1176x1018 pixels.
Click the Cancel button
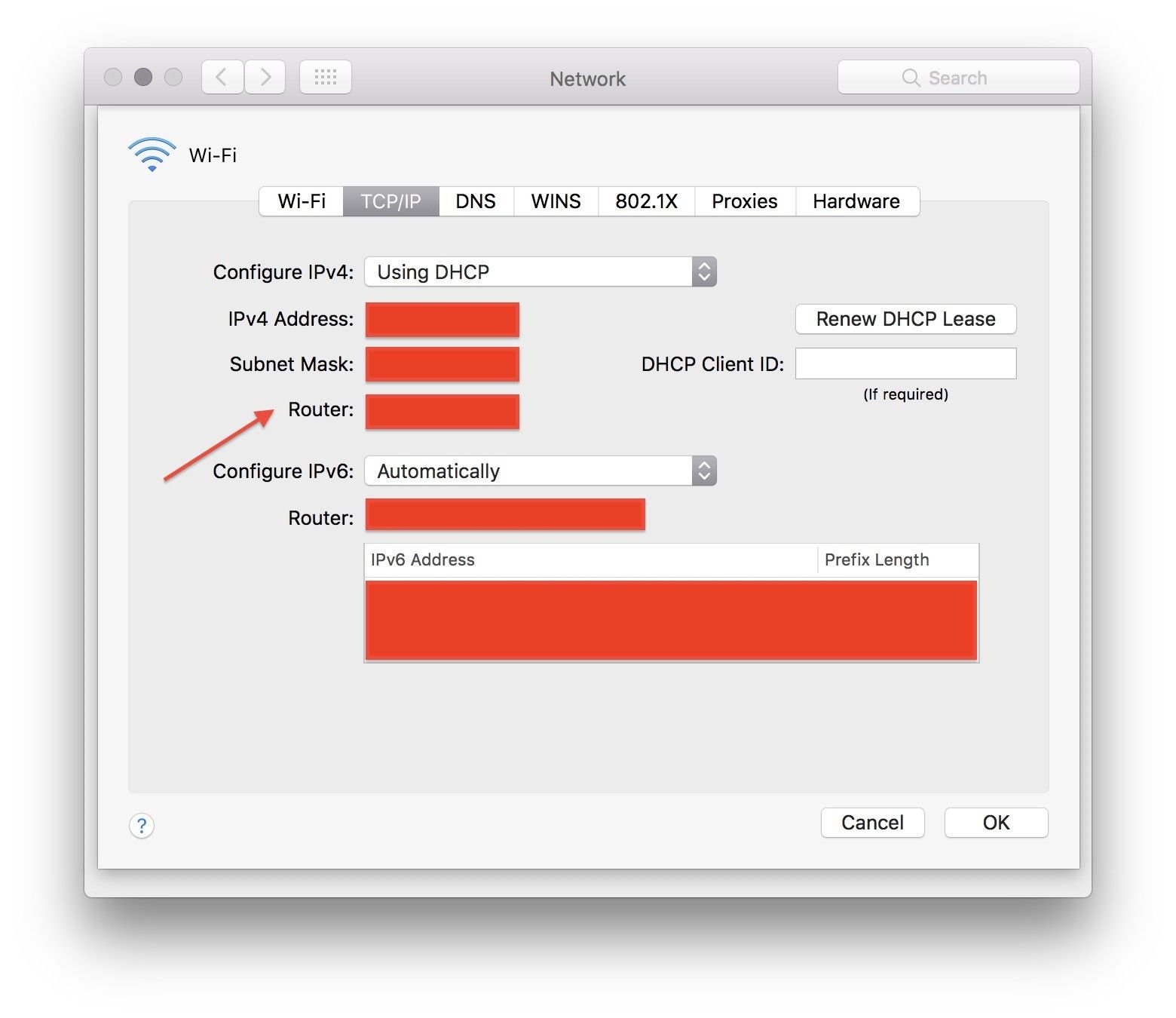872,822
